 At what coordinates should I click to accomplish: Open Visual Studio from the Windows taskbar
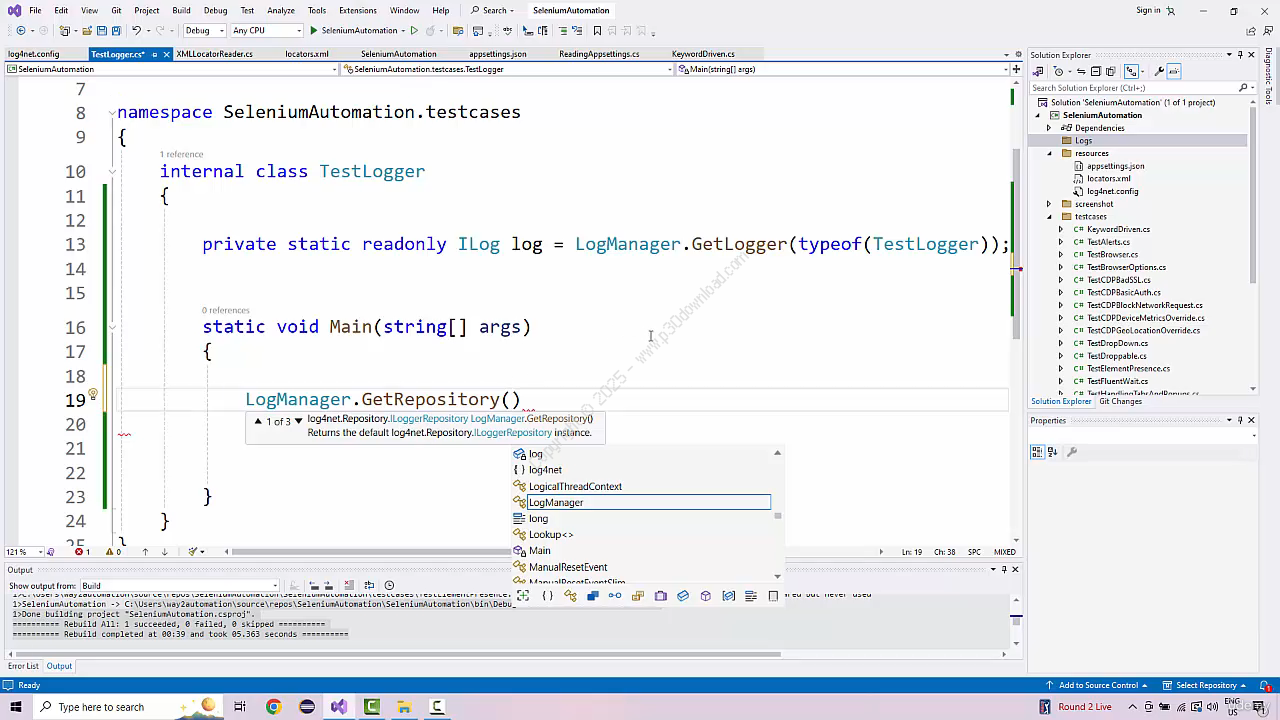click(x=339, y=707)
